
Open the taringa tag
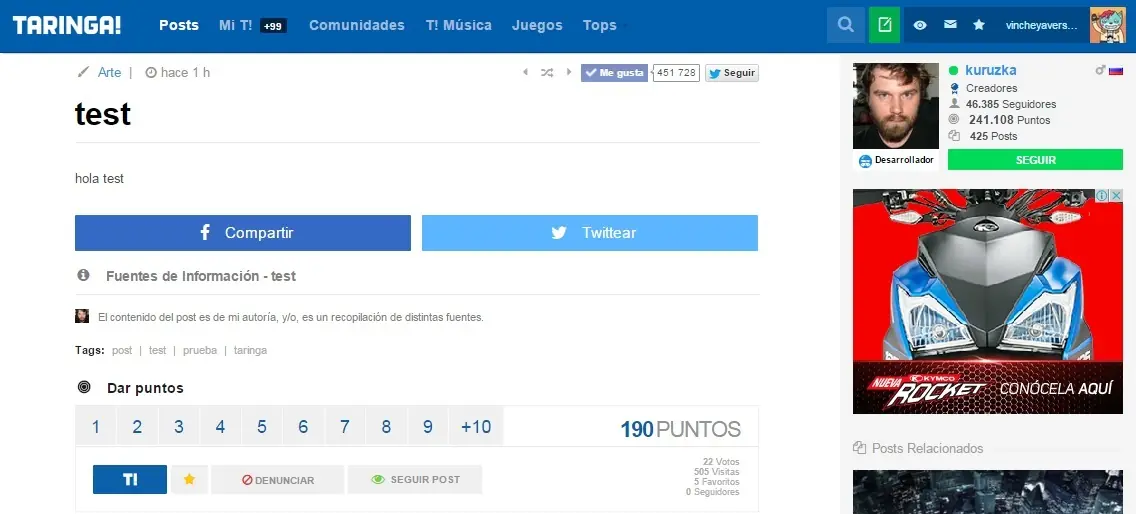click(x=250, y=350)
